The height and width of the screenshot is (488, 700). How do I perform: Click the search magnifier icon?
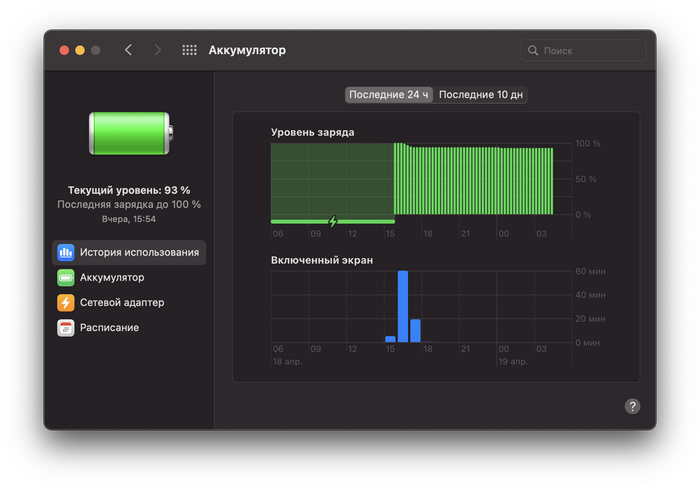tap(533, 50)
